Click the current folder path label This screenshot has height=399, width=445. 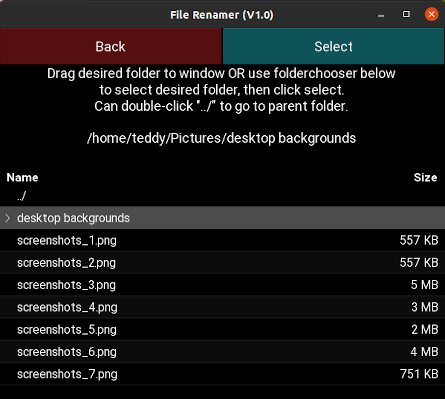click(221, 138)
